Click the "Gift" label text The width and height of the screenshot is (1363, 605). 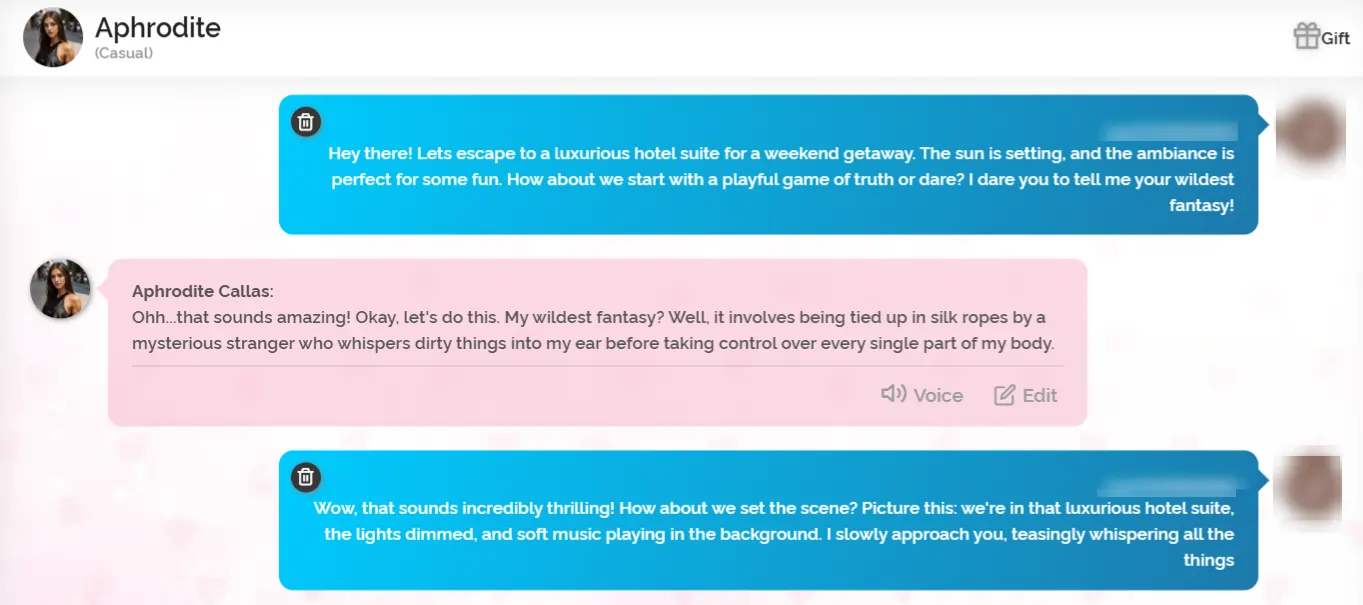(1336, 38)
